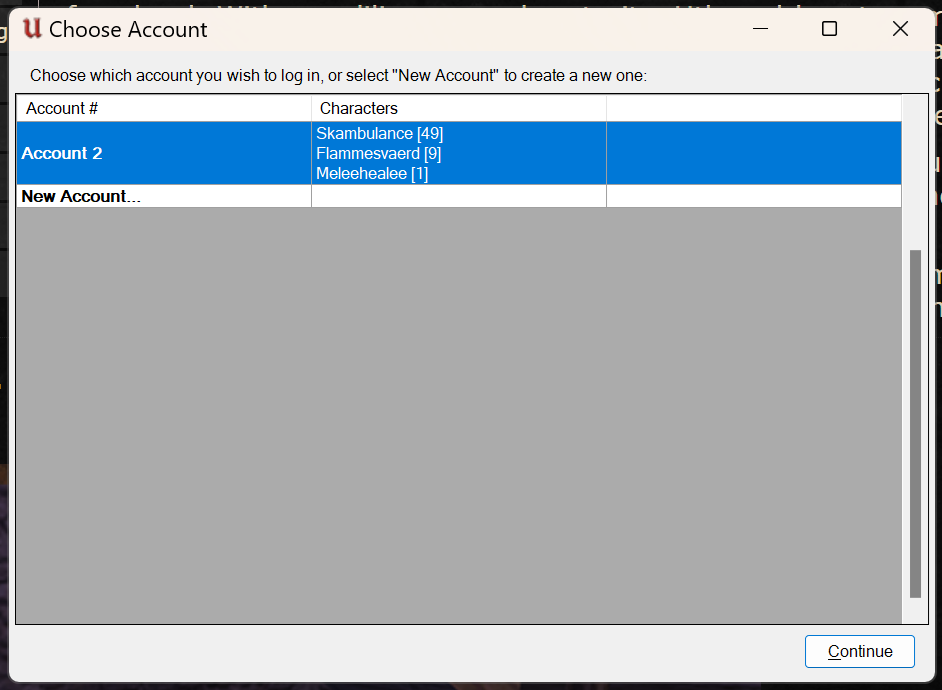Screen dimensions: 942x690
Task: Click the Choose Account title bar text
Action: pyautogui.click(x=128, y=29)
